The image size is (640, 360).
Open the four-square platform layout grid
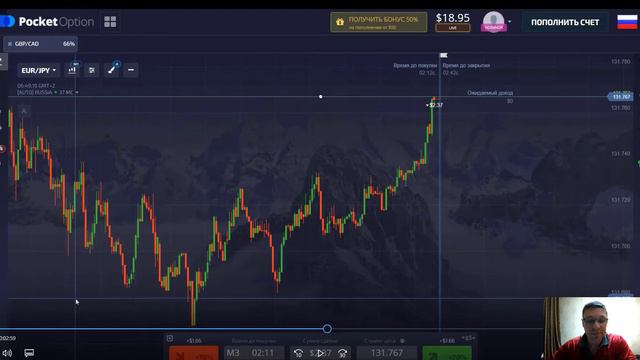110,22
